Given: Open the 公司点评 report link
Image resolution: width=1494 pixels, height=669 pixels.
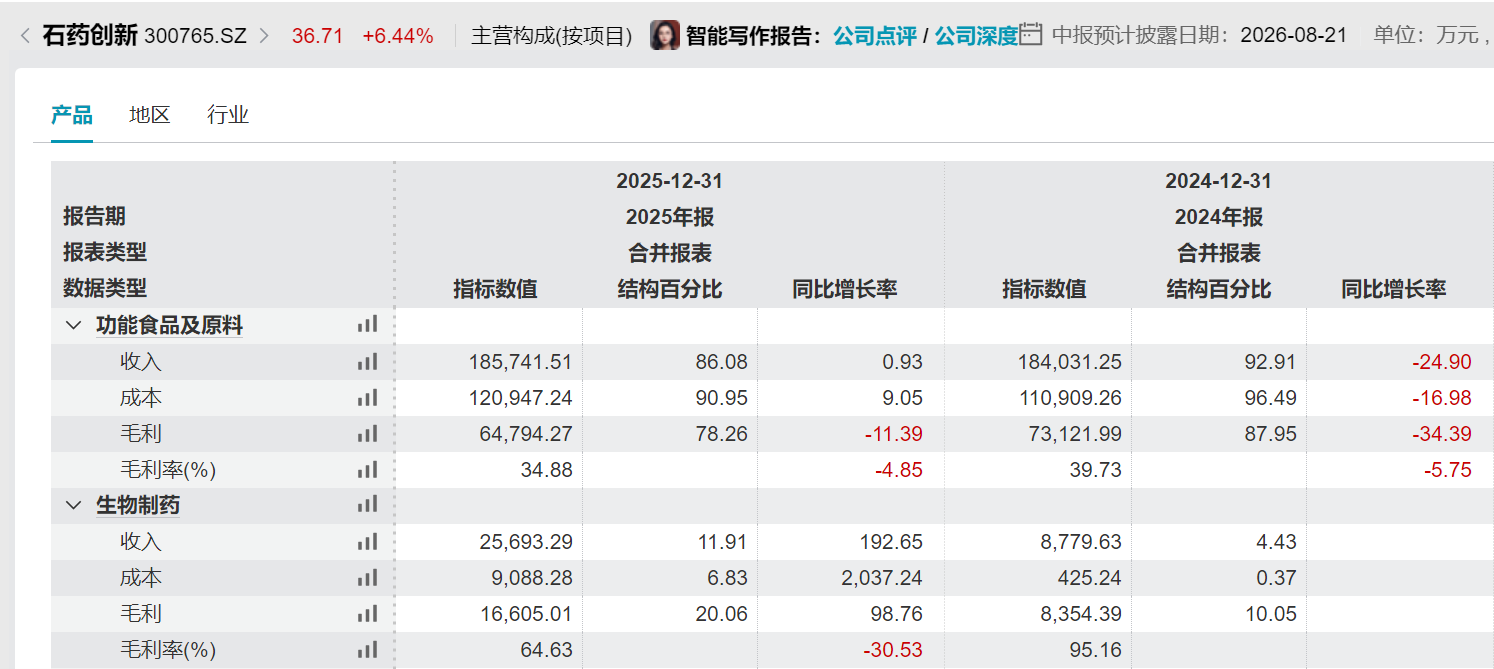Looking at the screenshot, I should point(874,36).
